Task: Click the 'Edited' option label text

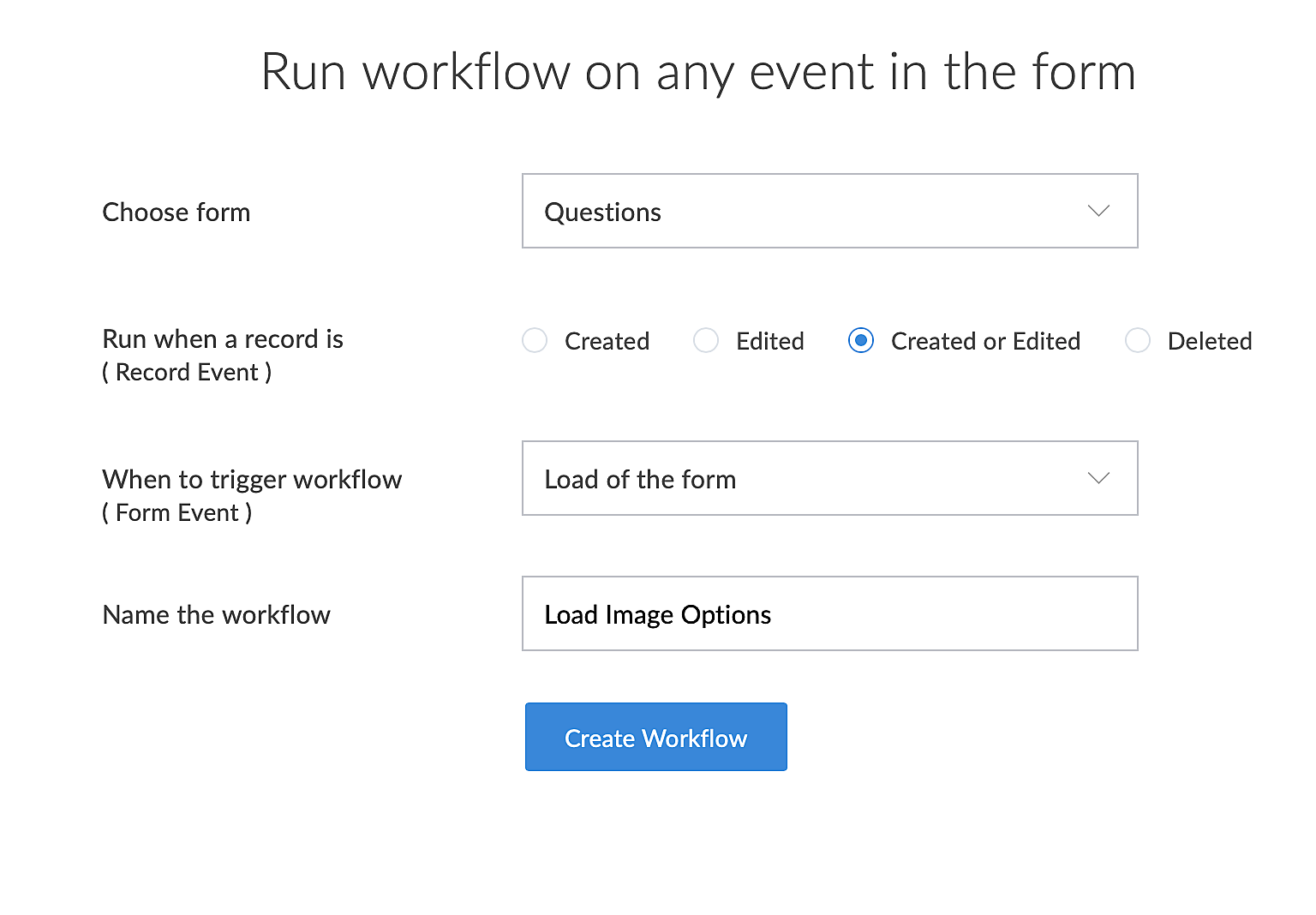Action: tap(769, 341)
